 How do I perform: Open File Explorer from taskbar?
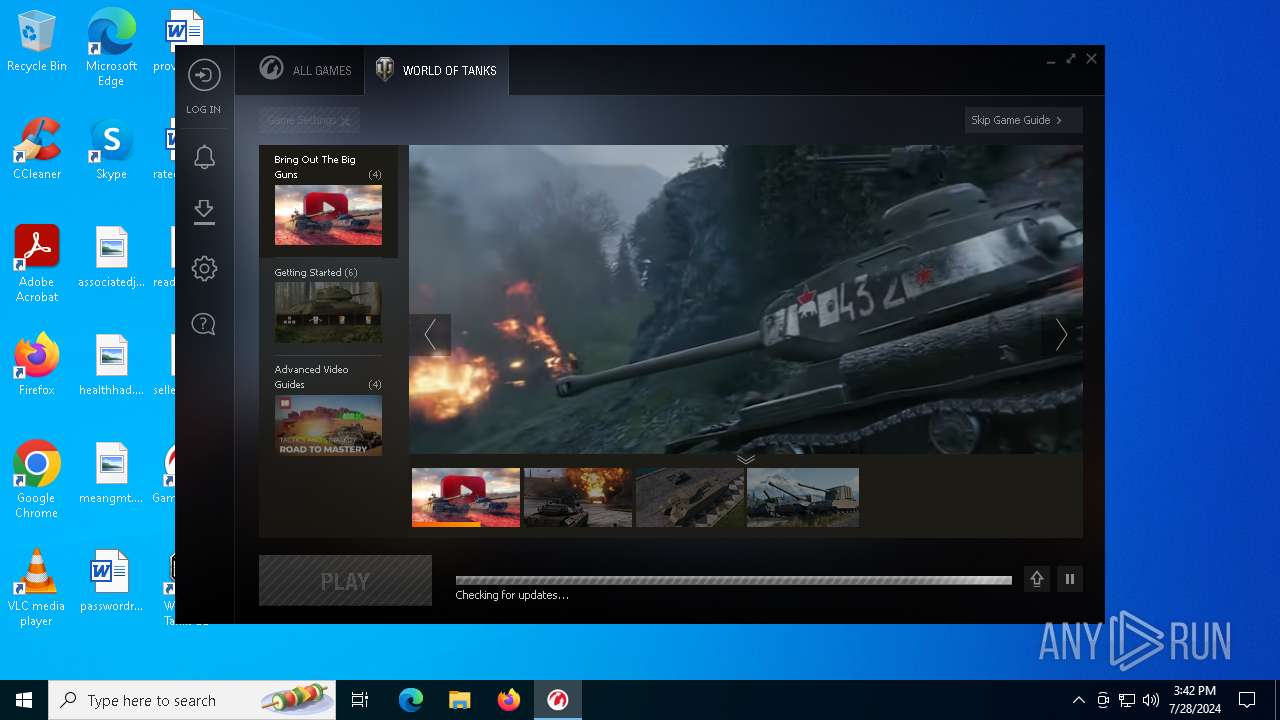pos(459,700)
